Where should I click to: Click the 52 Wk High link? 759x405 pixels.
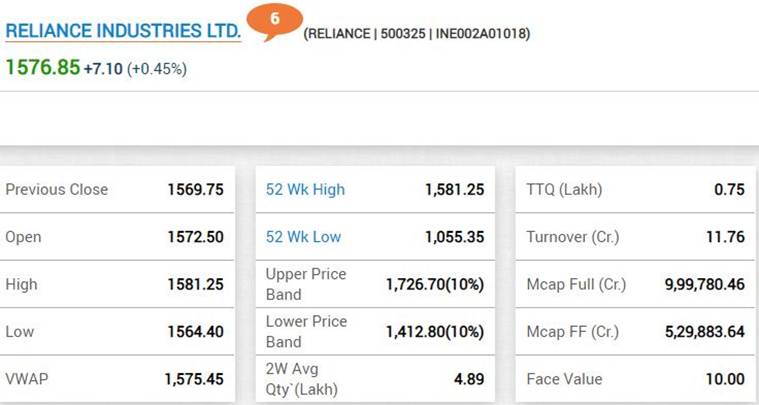pyautogui.click(x=305, y=190)
